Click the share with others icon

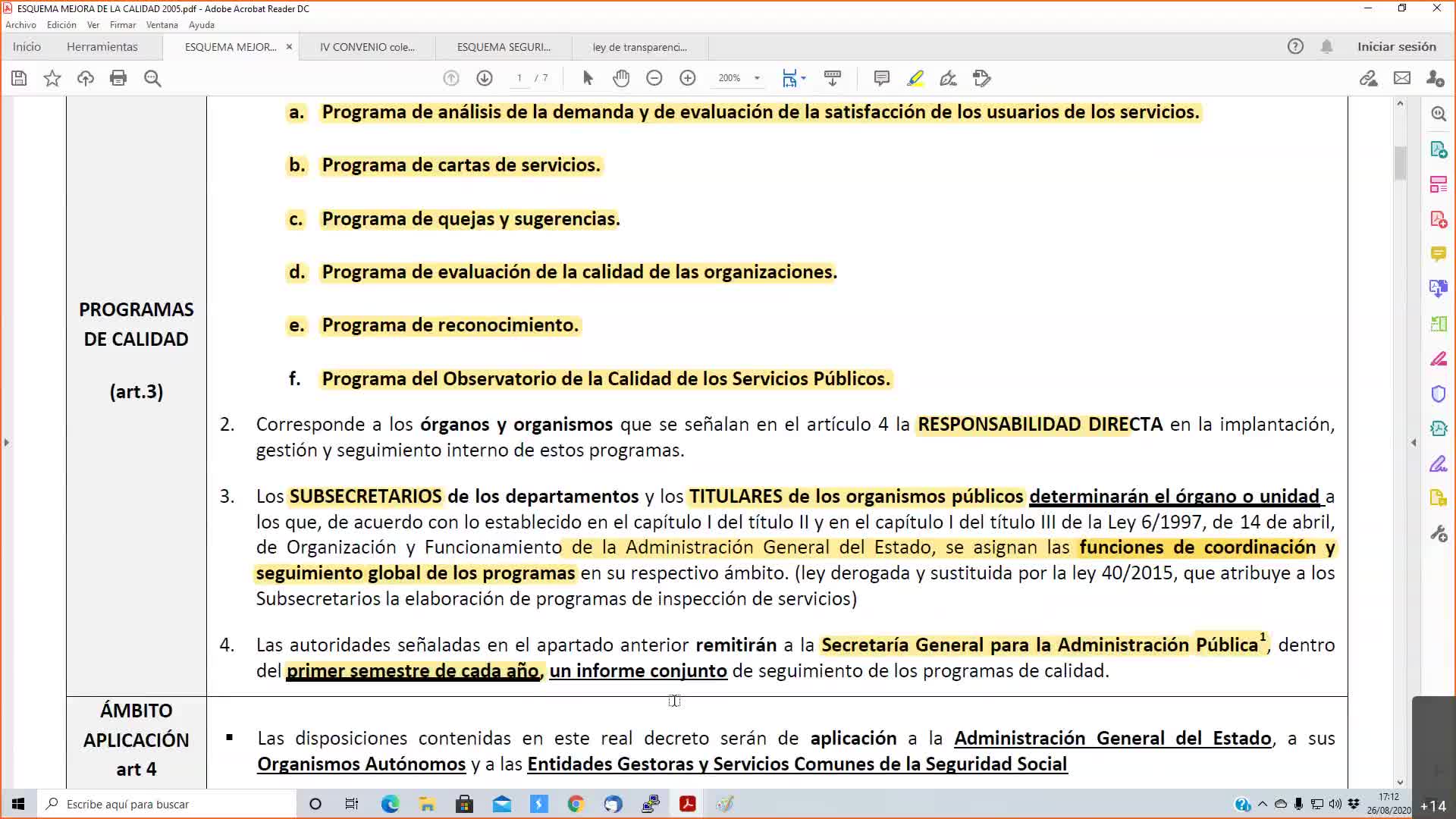tap(1435, 78)
